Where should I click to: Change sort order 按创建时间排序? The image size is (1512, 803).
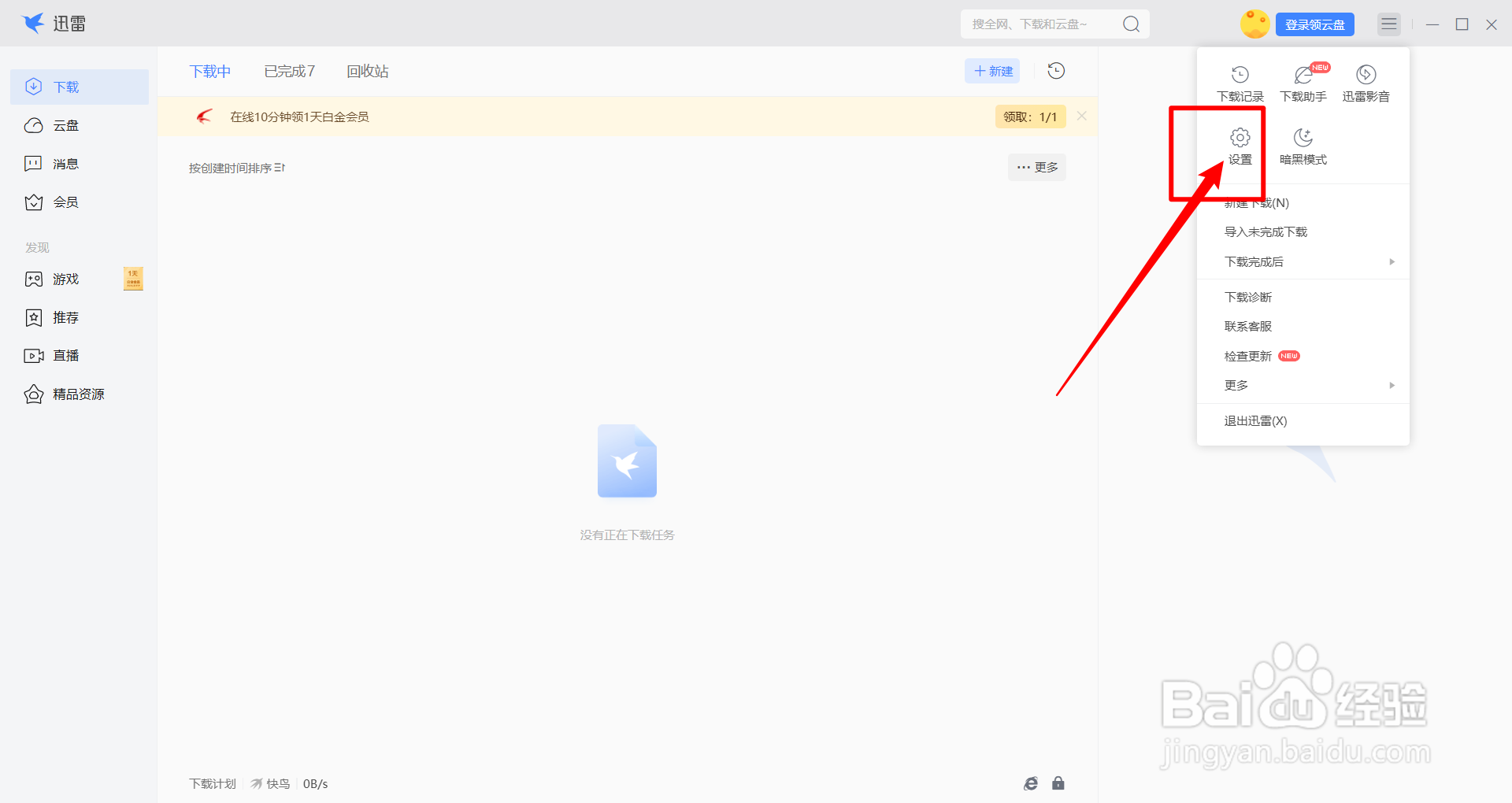(x=236, y=168)
